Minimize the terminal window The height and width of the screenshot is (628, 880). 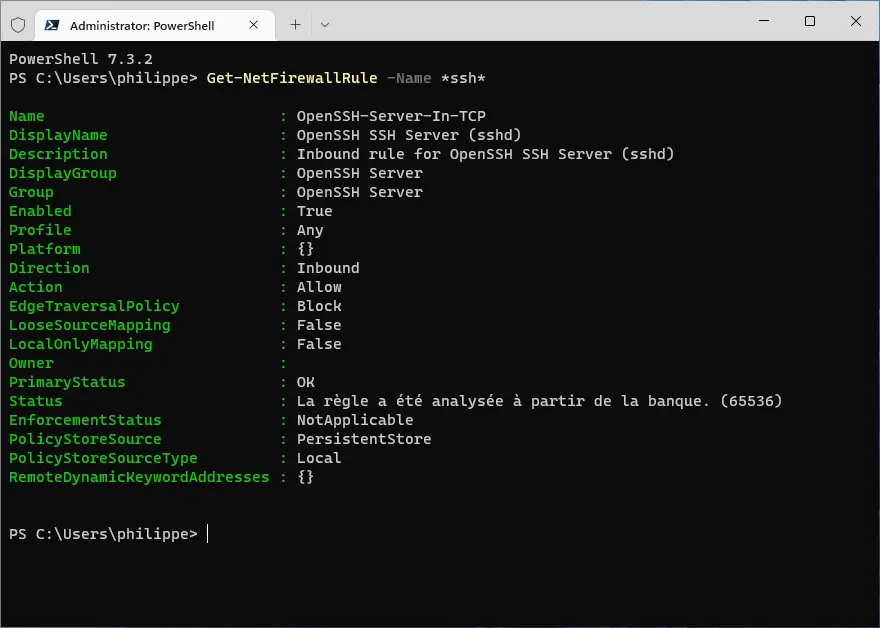(764, 21)
